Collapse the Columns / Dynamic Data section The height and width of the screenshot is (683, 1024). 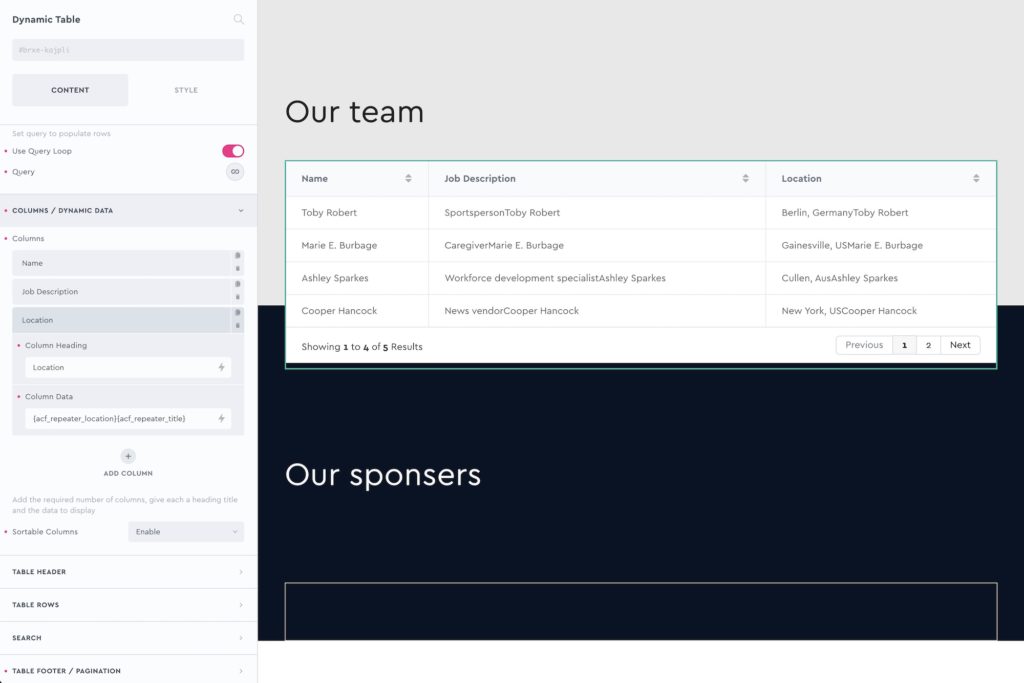[x=241, y=211]
